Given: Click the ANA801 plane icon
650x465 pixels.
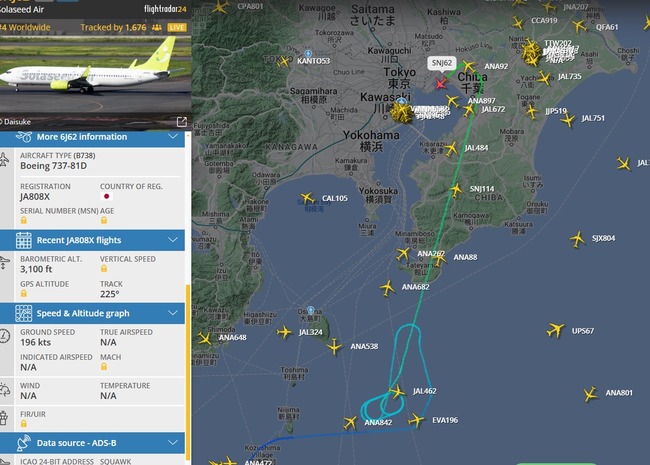Looking at the screenshot, I should point(590,394).
